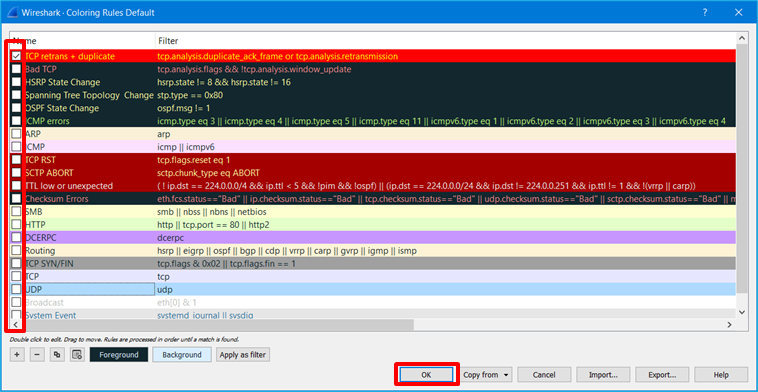Toggle the Spanning Tree Topology Change checkbox
This screenshot has width=758, height=392.
click(16, 95)
